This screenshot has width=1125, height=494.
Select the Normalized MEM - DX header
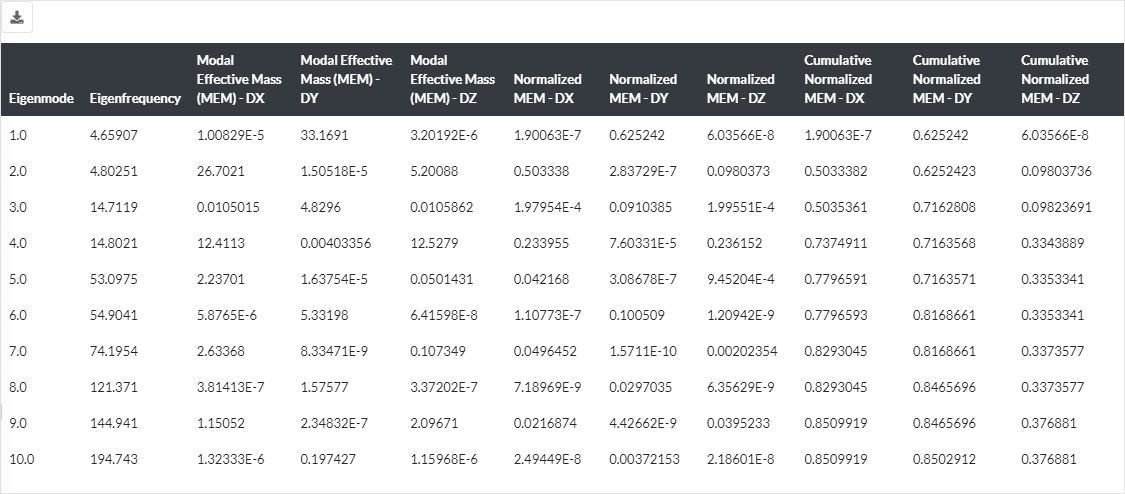pos(547,88)
